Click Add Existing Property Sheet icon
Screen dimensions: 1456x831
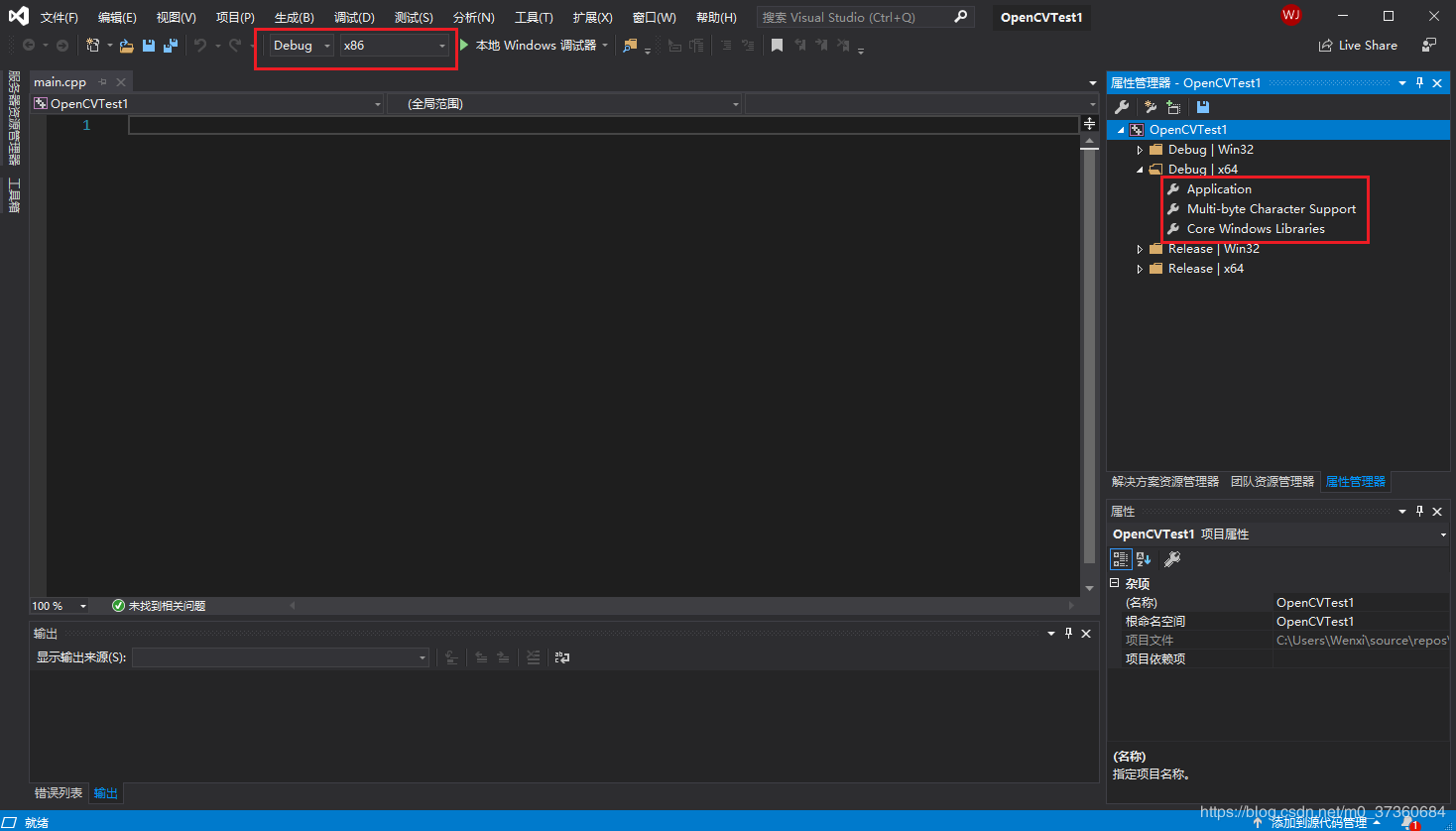[1173, 107]
